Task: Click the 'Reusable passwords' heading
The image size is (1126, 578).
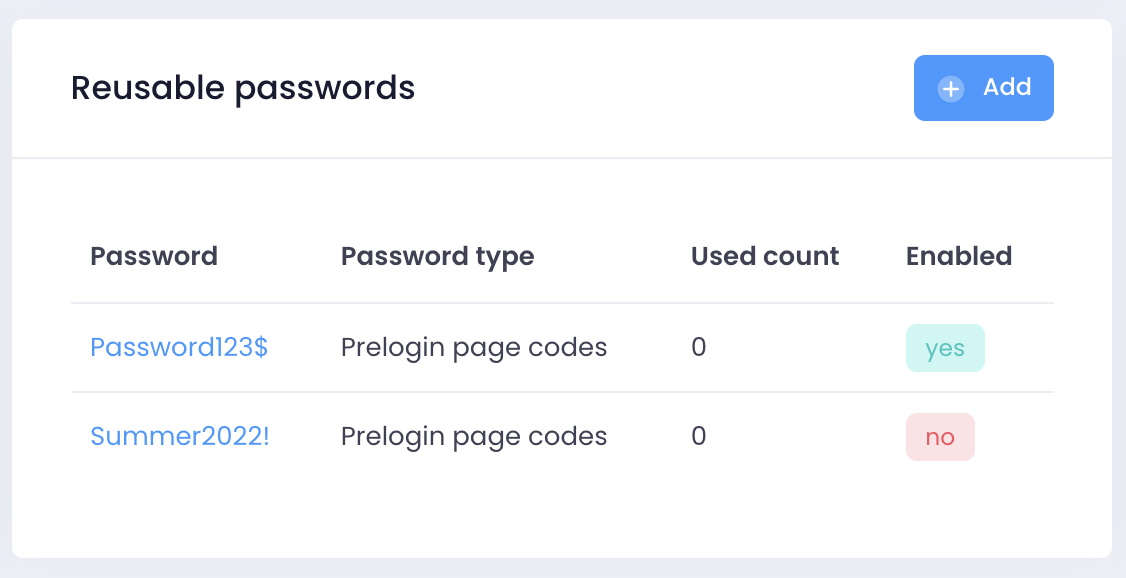Action: pyautogui.click(x=243, y=88)
